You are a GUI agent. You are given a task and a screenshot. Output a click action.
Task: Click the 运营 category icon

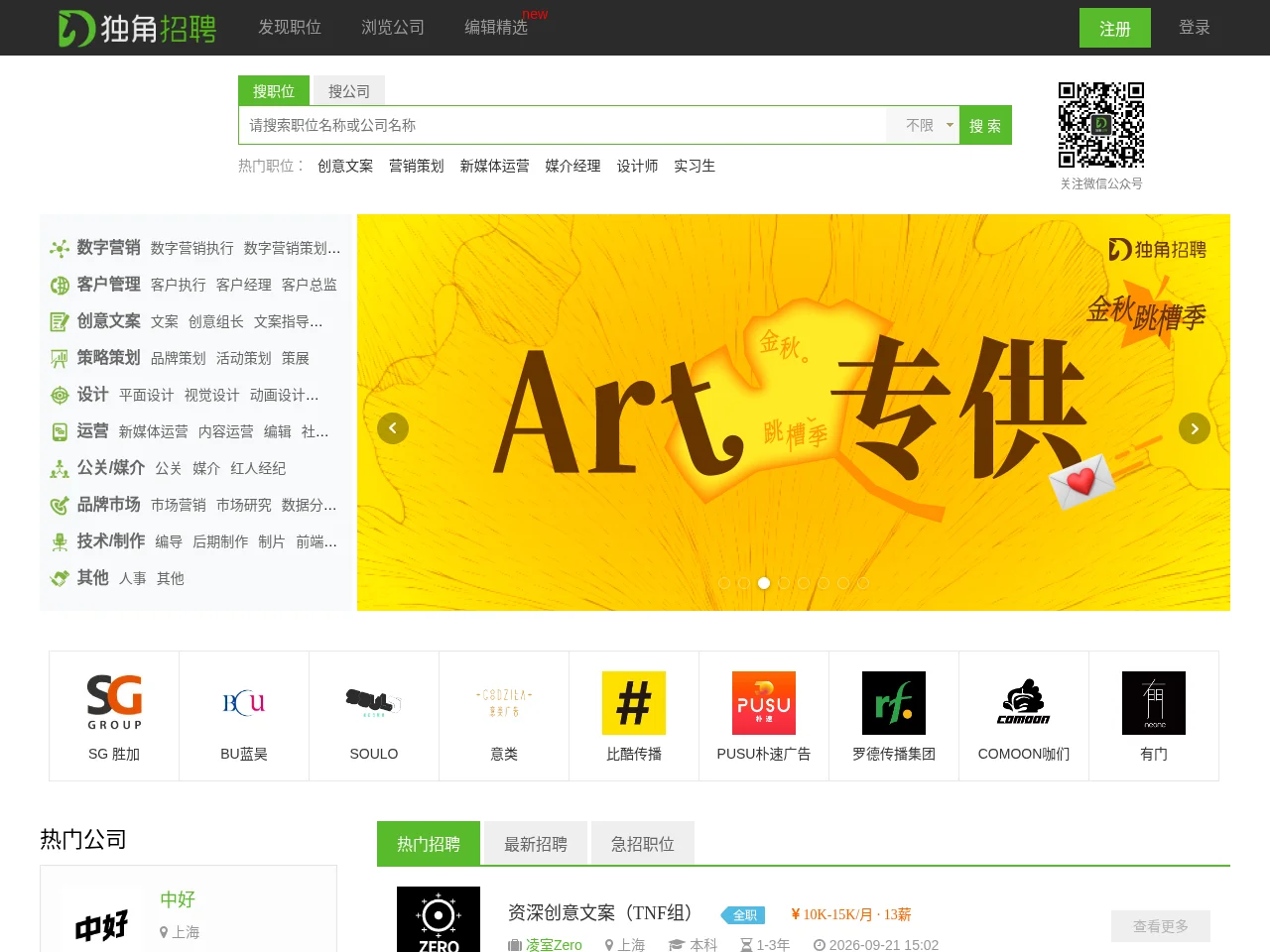pyautogui.click(x=60, y=431)
